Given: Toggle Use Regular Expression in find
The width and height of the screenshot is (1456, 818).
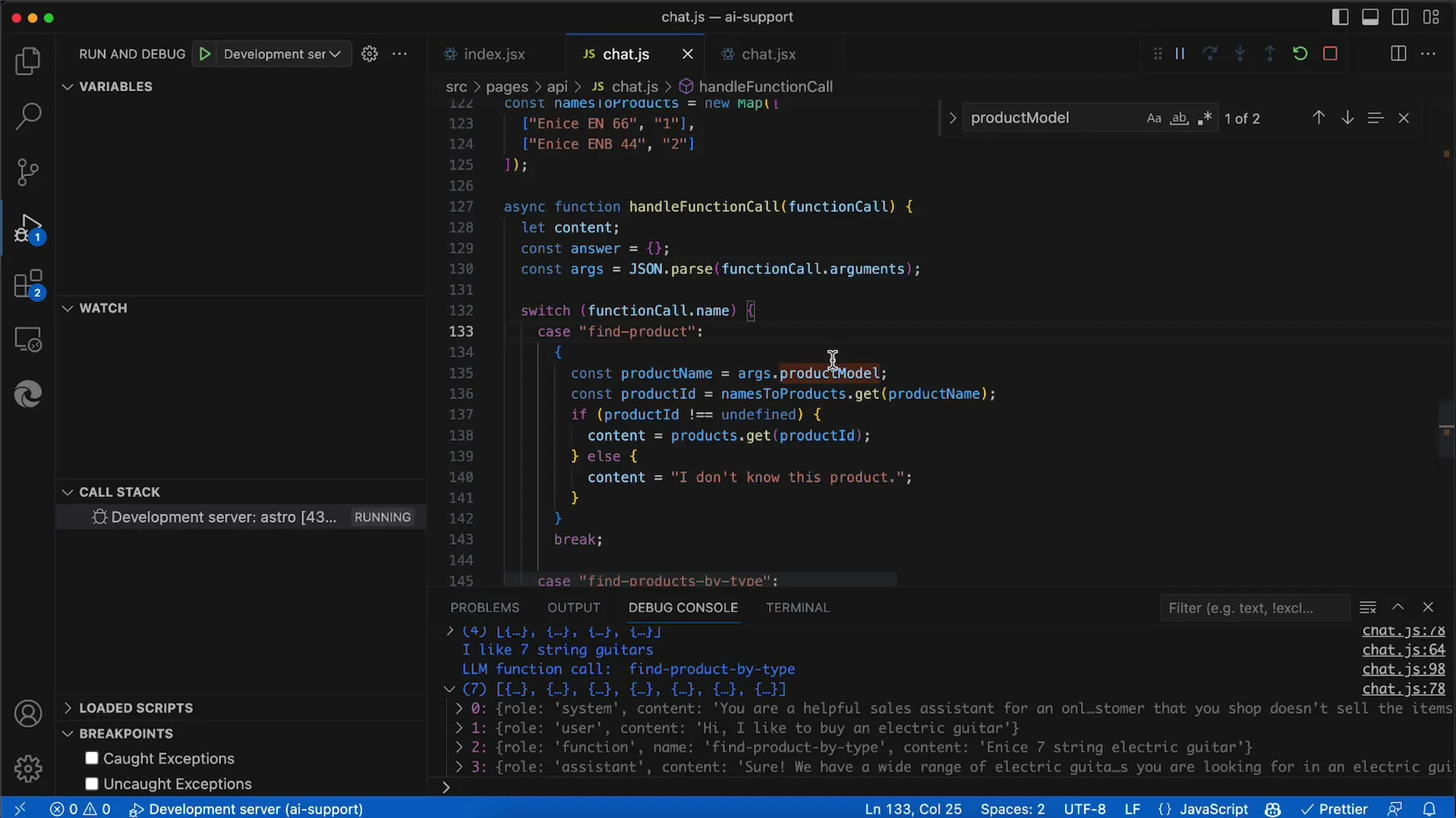Looking at the screenshot, I should [1204, 118].
